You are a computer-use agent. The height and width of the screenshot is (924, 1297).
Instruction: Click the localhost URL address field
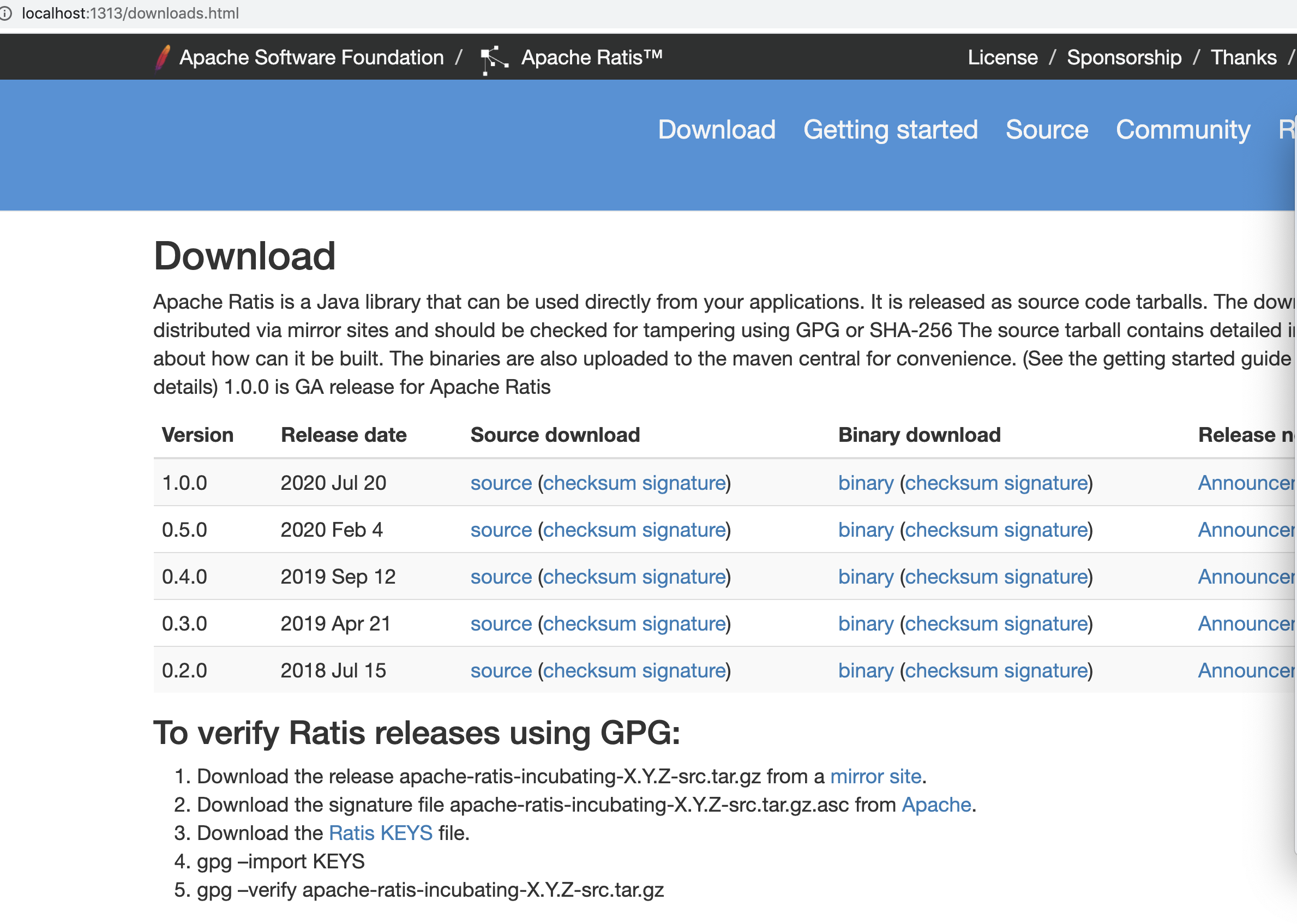tap(130, 13)
